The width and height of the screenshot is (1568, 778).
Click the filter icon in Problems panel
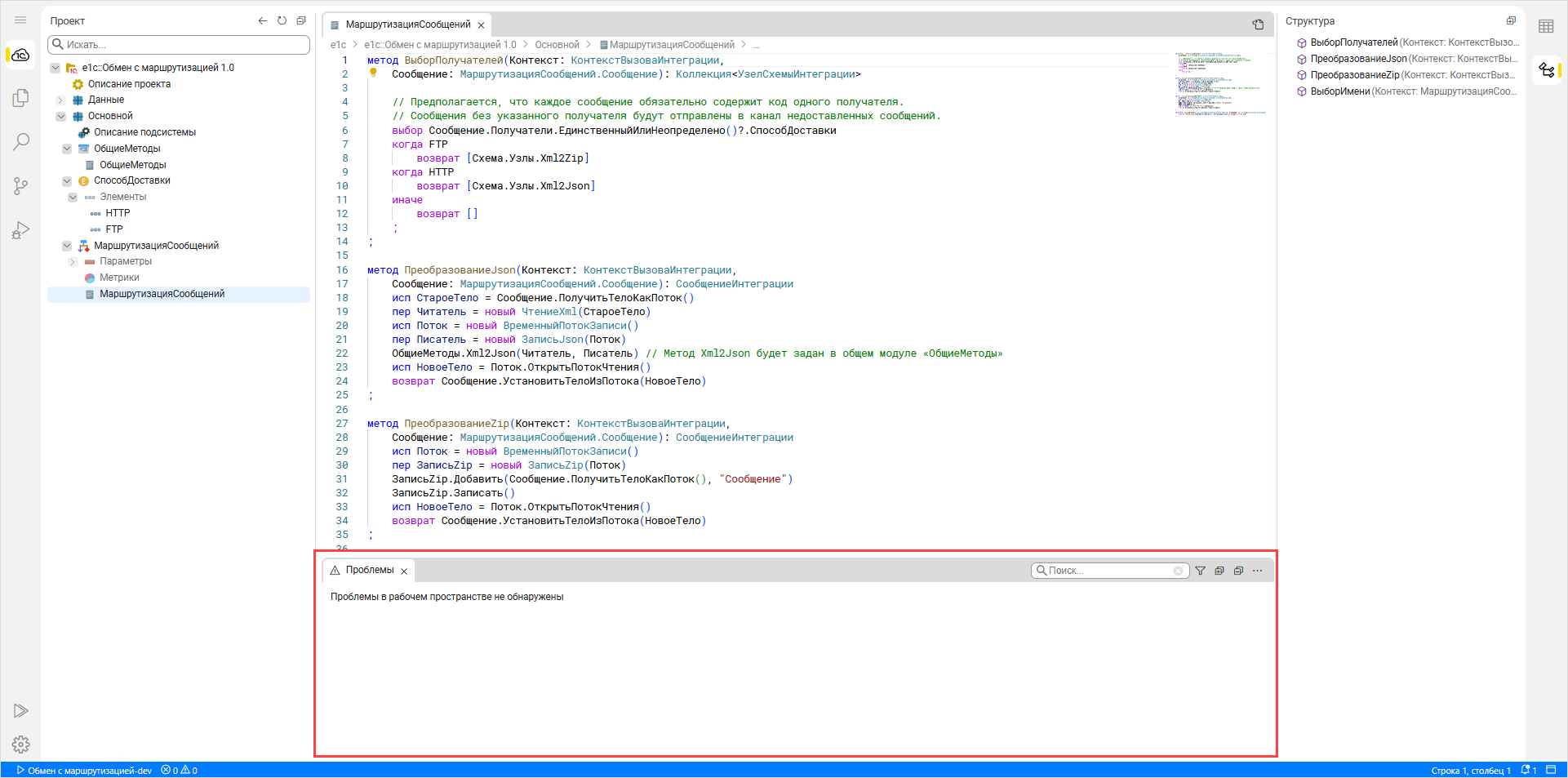[x=1200, y=571]
